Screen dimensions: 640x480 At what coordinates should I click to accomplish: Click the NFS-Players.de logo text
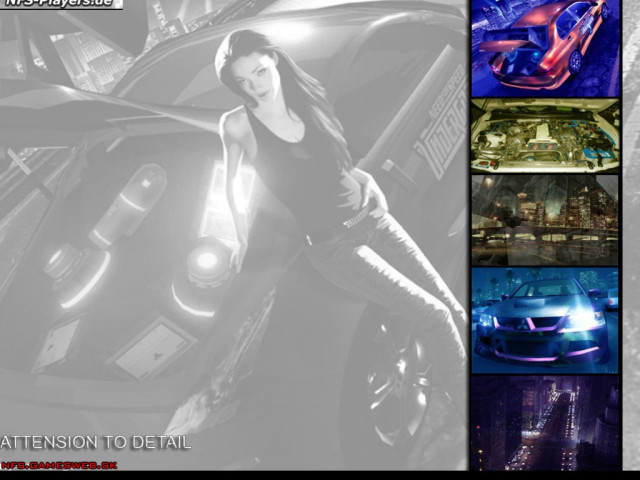pos(59,3)
